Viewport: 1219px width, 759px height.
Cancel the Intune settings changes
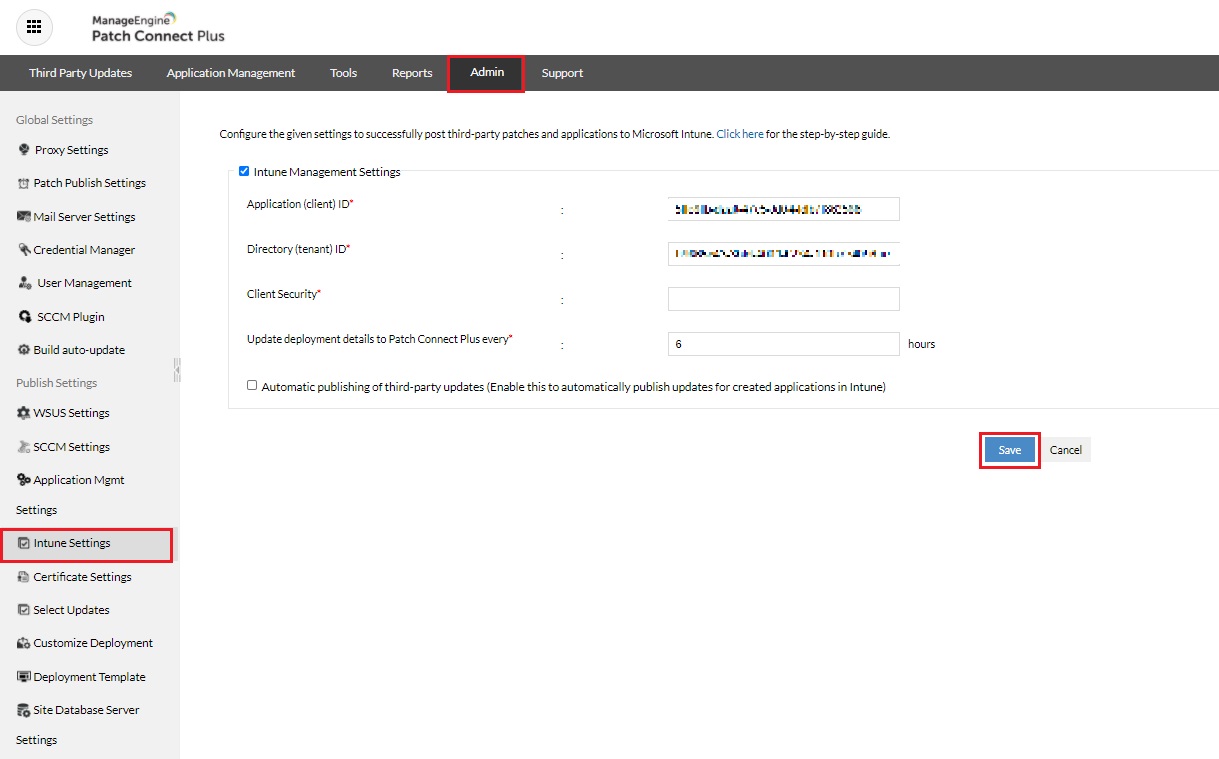point(1066,450)
